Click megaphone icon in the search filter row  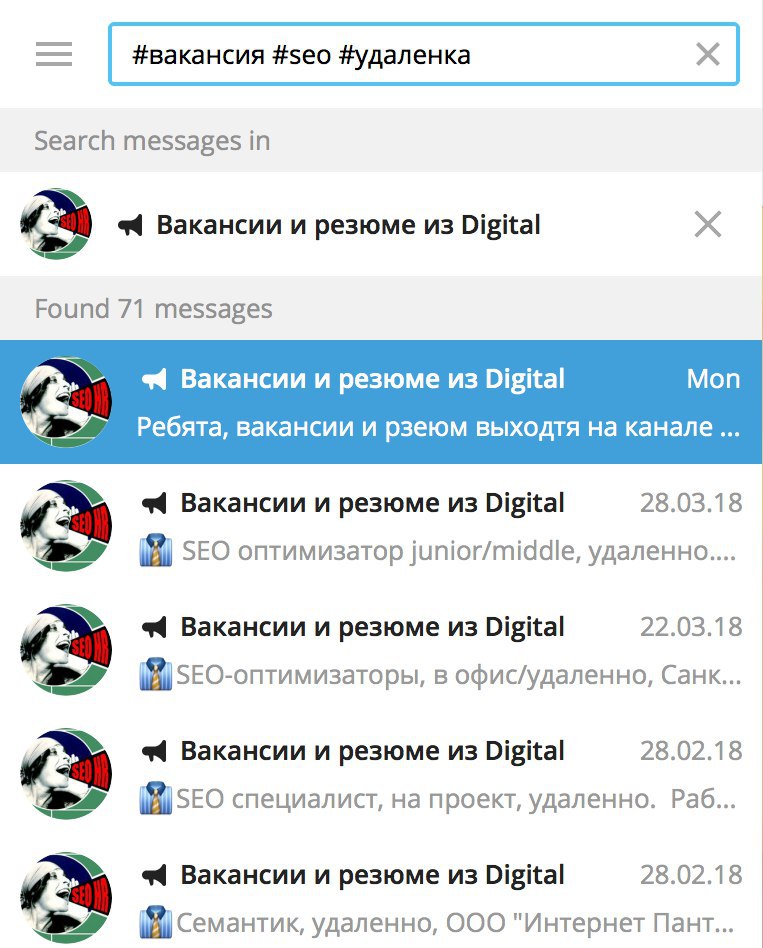[130, 226]
